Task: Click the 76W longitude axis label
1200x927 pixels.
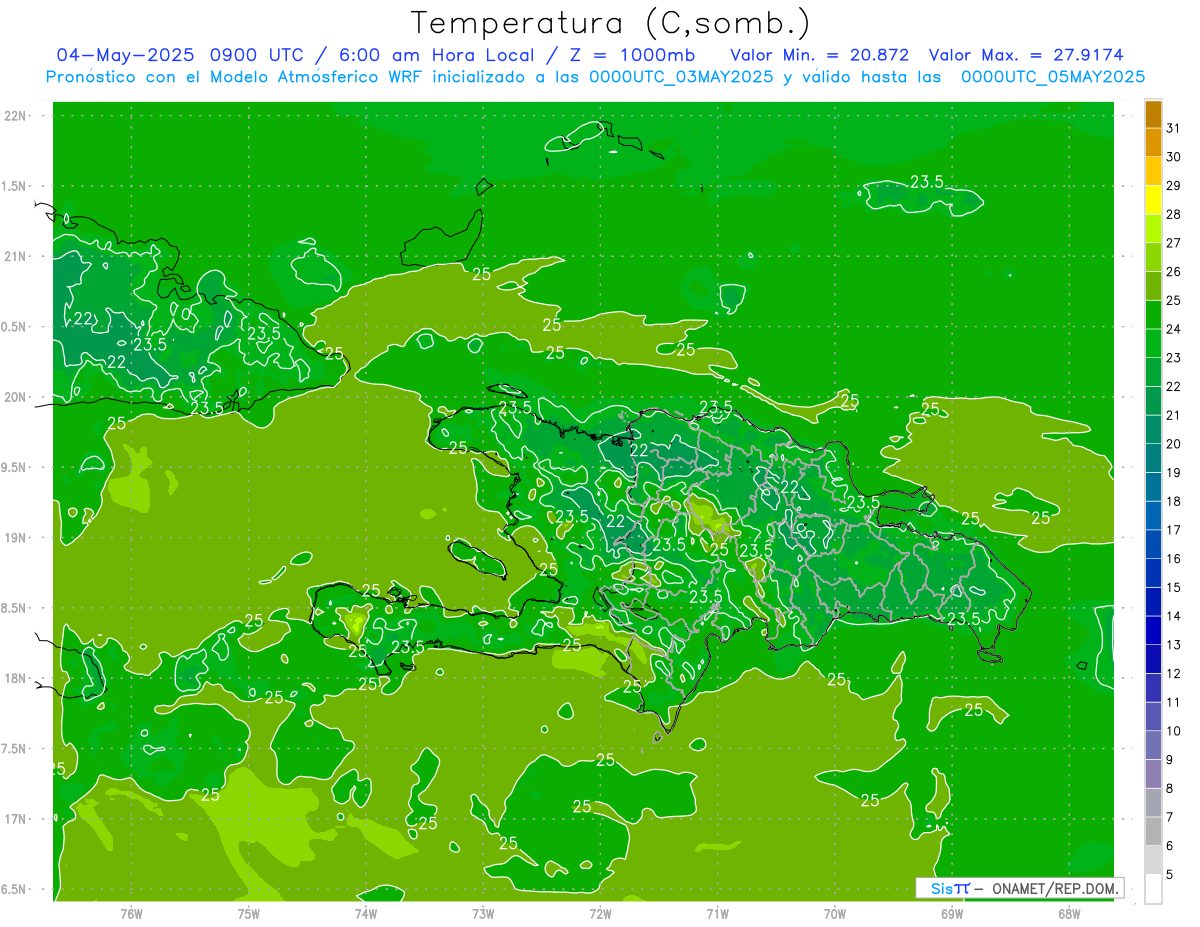Action: pos(131,913)
